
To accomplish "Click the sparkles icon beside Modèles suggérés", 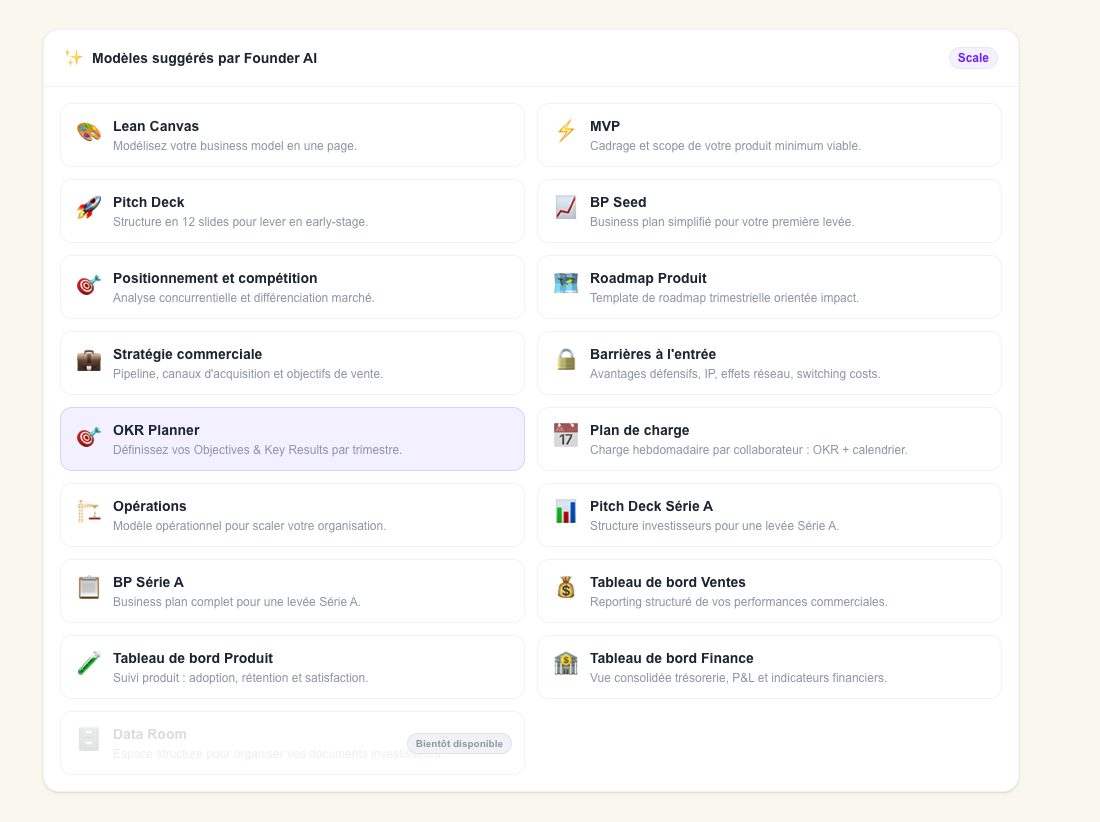I will pyautogui.click(x=74, y=58).
